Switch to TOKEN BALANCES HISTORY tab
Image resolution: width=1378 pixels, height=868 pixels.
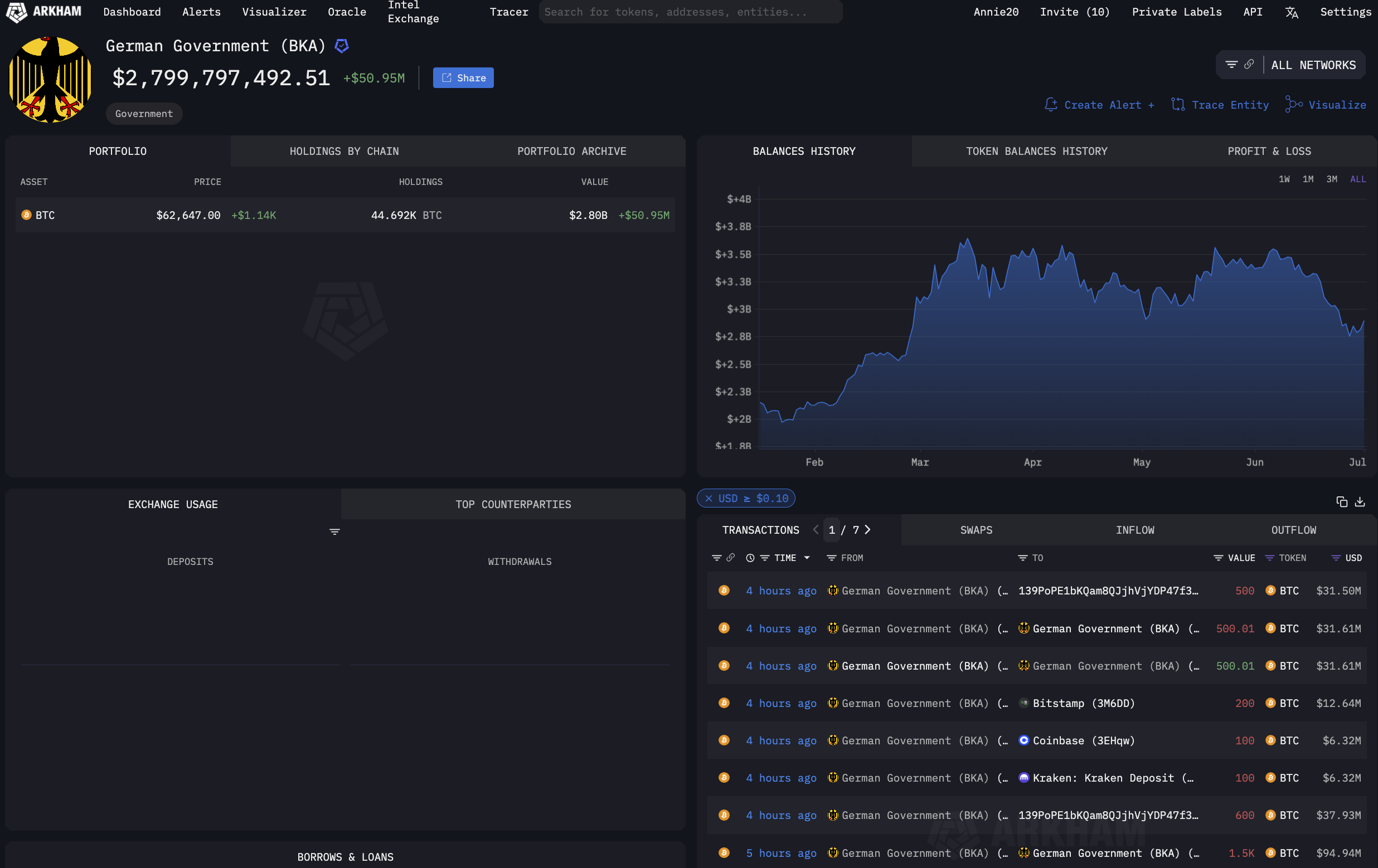[x=1036, y=151]
